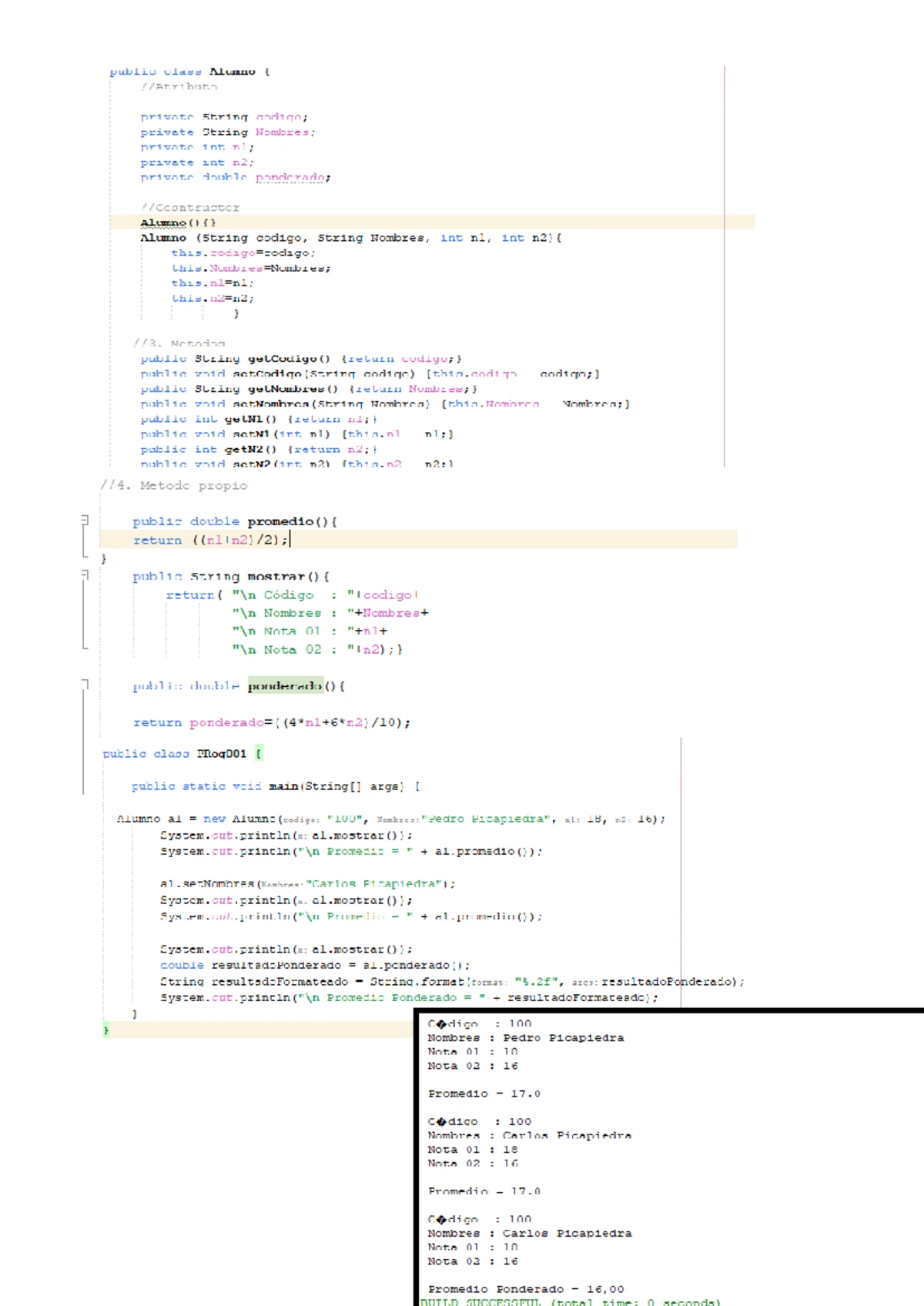Click the 'public String getCodigo()' getter line
This screenshot has width=924, height=1306.
point(301,359)
